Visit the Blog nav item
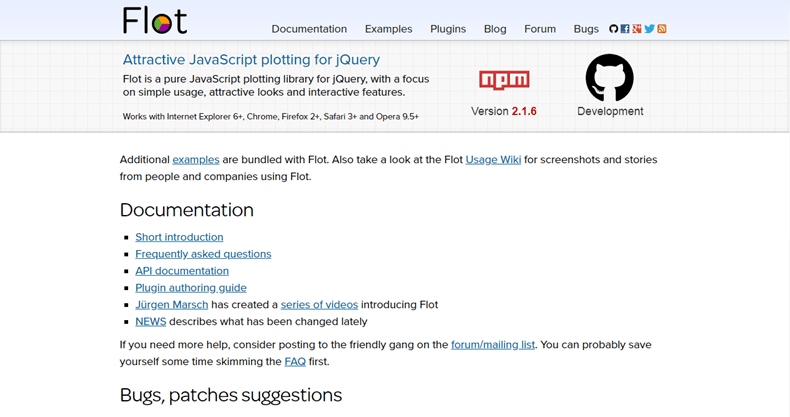This screenshot has height=417, width=790. pyautogui.click(x=495, y=29)
